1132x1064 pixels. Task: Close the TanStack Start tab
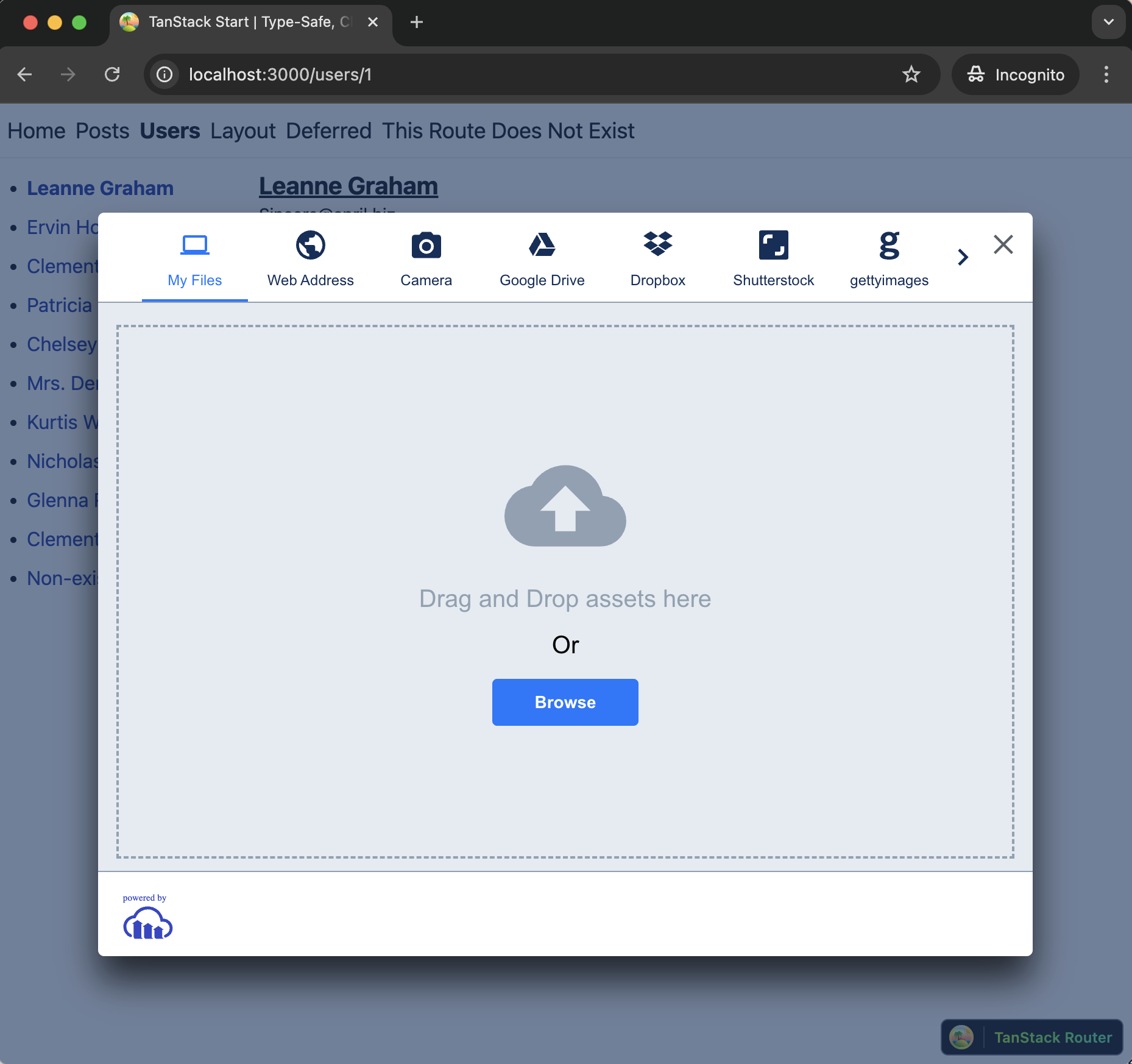point(373,23)
